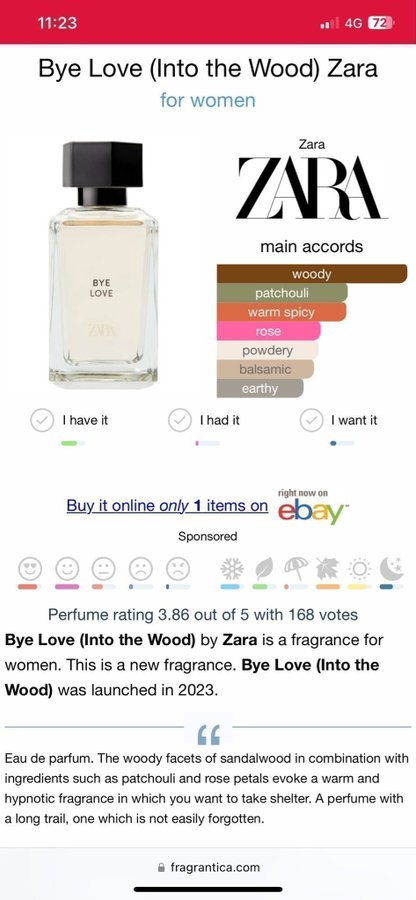The width and height of the screenshot is (416, 900).
Task: Select the smiling like rating face
Action: [67, 569]
